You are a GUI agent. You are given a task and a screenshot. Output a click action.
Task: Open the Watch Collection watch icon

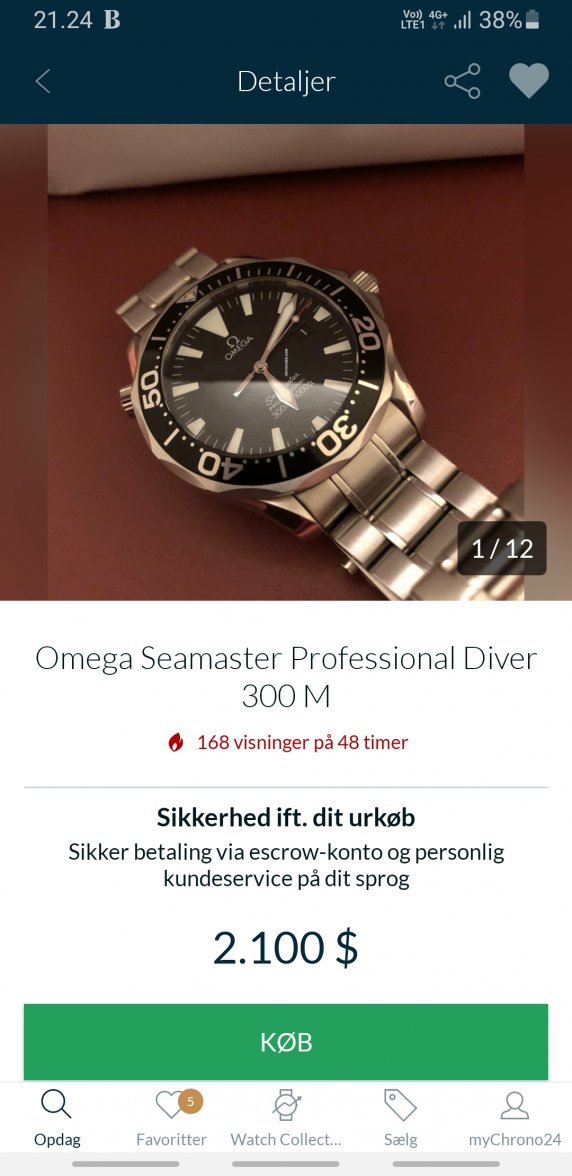tap(286, 1105)
